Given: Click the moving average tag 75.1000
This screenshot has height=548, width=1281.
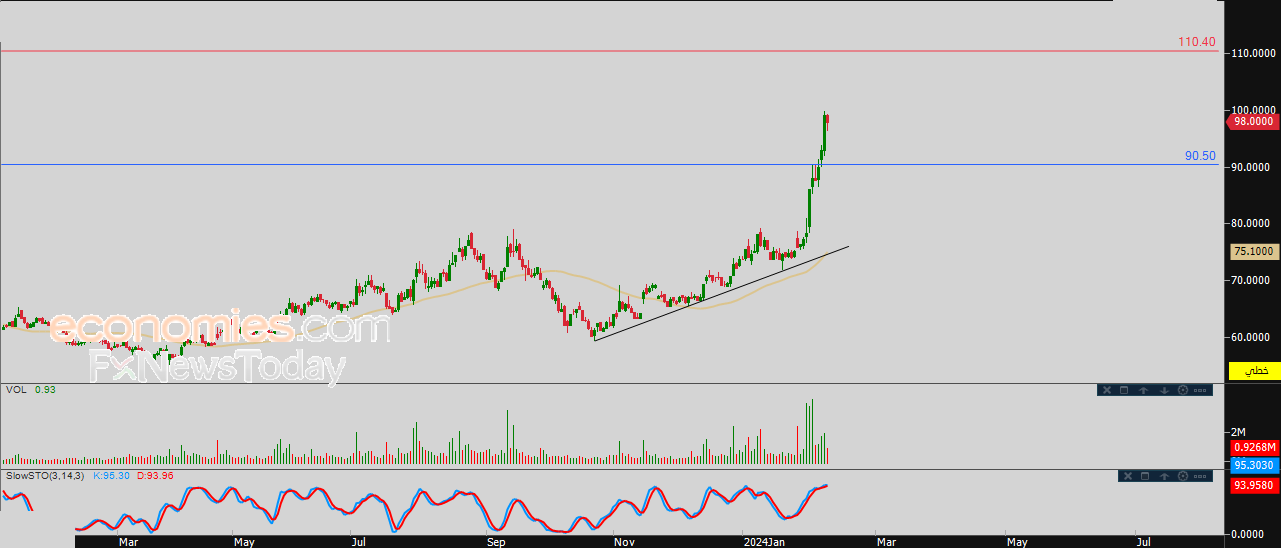Looking at the screenshot, I should coord(1255,252).
